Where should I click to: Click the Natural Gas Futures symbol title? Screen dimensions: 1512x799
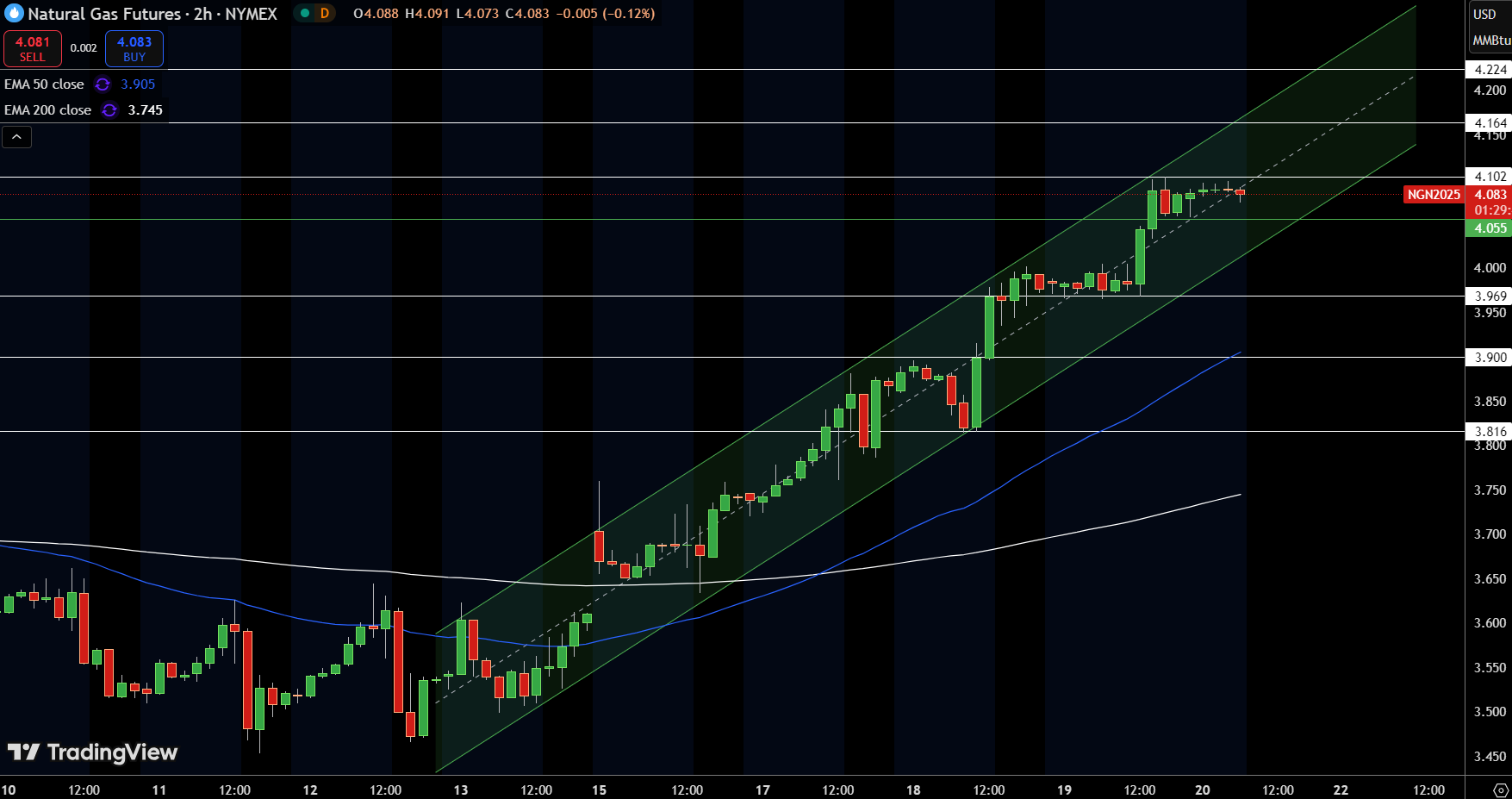click(x=104, y=14)
